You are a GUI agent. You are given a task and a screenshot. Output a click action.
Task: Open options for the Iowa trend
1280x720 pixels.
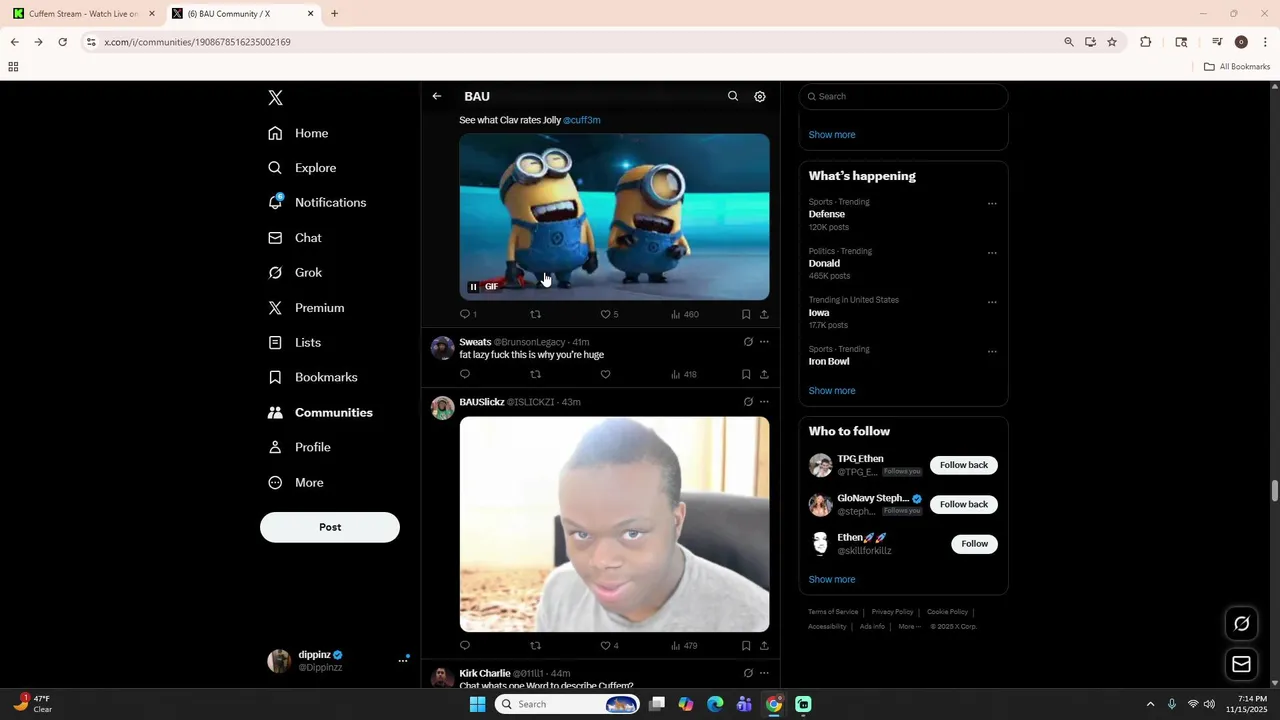(x=992, y=302)
